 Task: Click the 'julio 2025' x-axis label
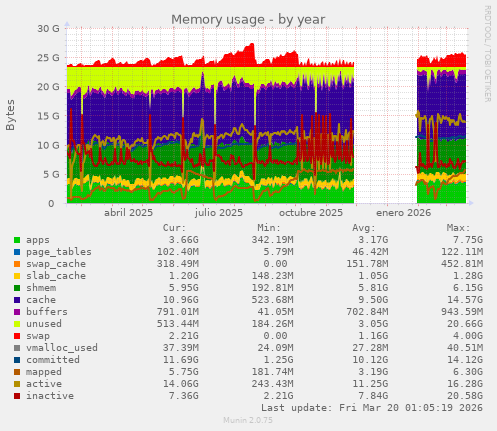click(x=219, y=213)
